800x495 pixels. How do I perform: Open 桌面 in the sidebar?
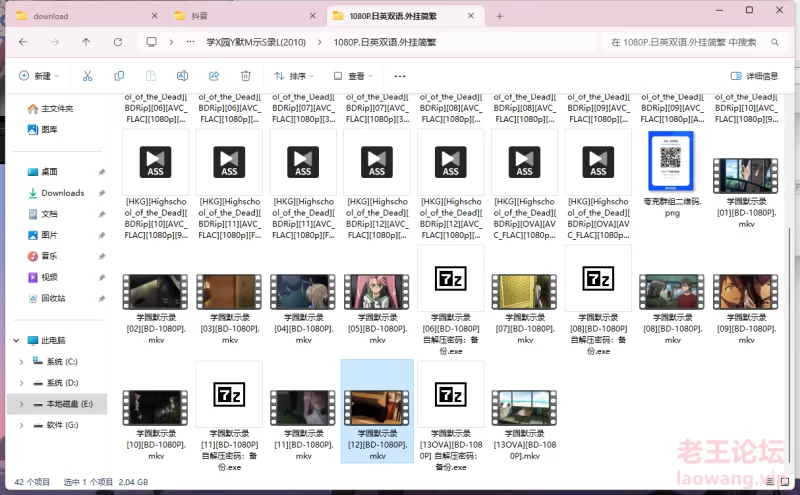point(42,172)
